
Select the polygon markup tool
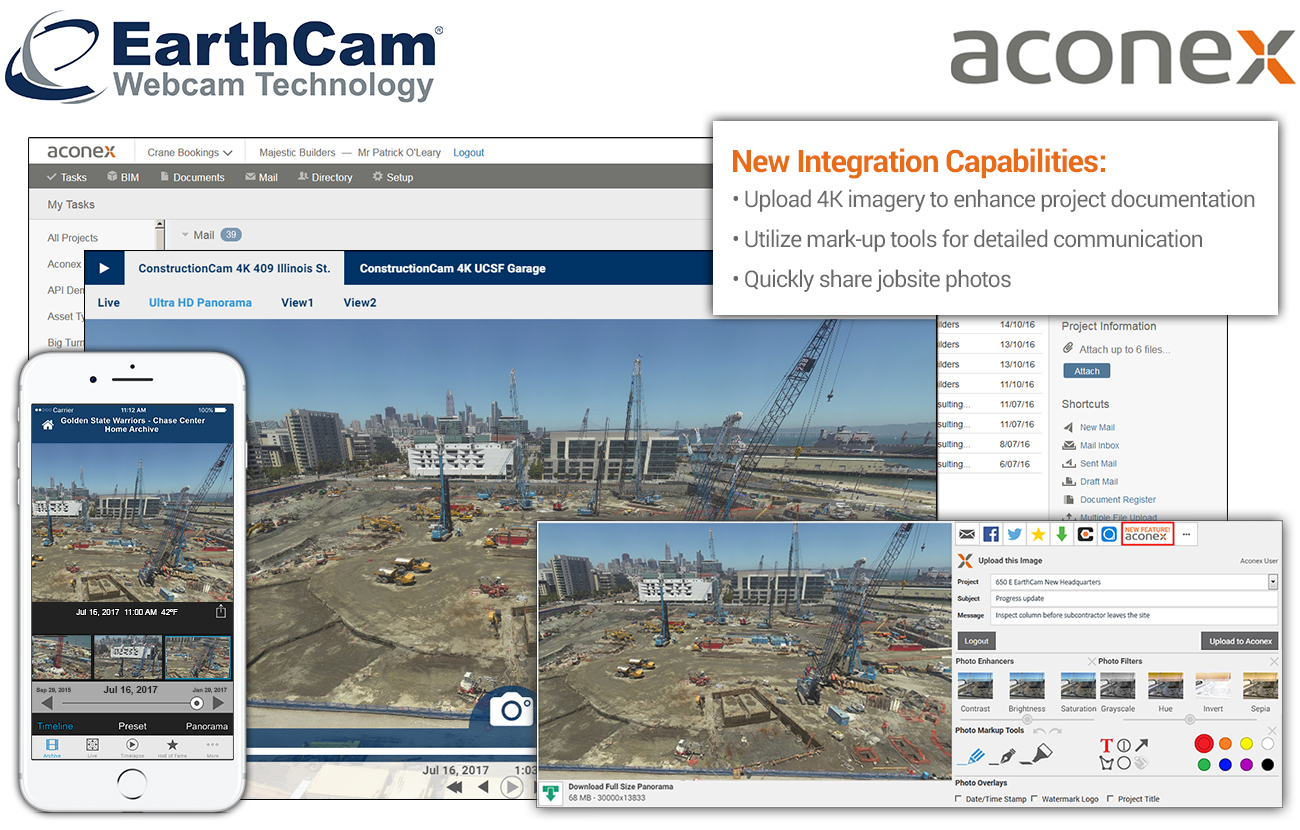click(x=1106, y=763)
